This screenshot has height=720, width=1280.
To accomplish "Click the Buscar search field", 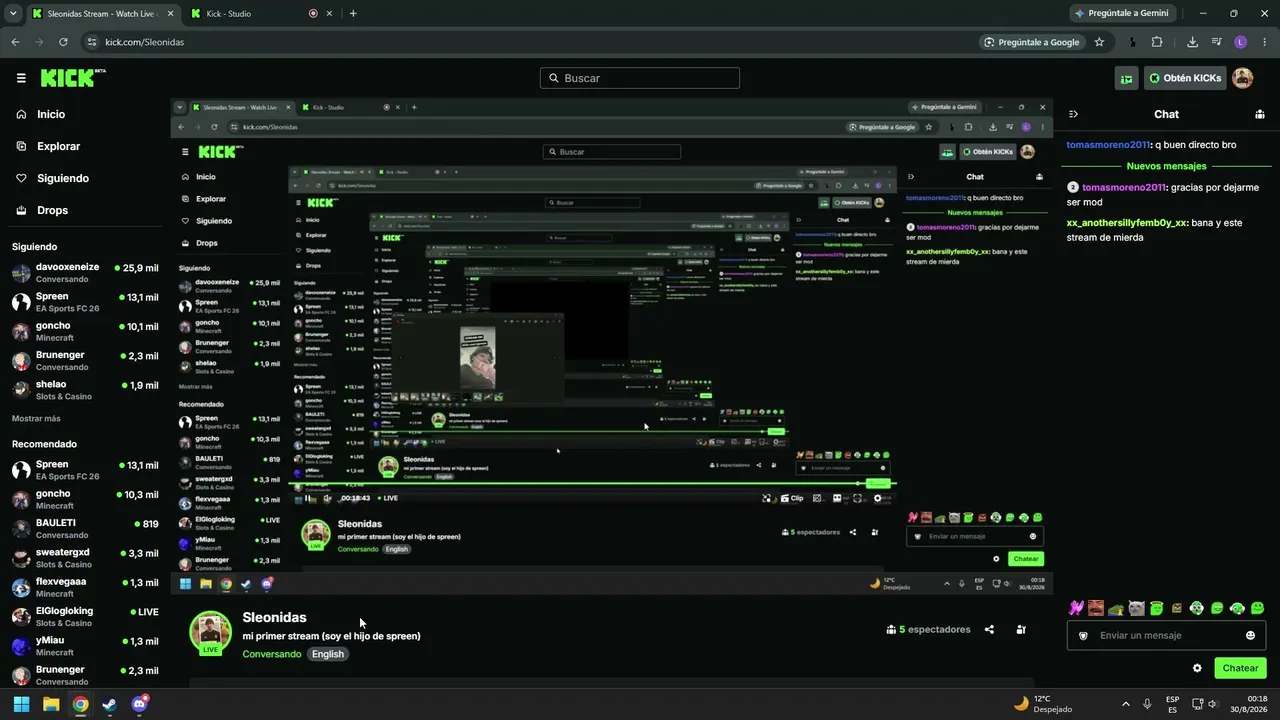I will point(640,78).
